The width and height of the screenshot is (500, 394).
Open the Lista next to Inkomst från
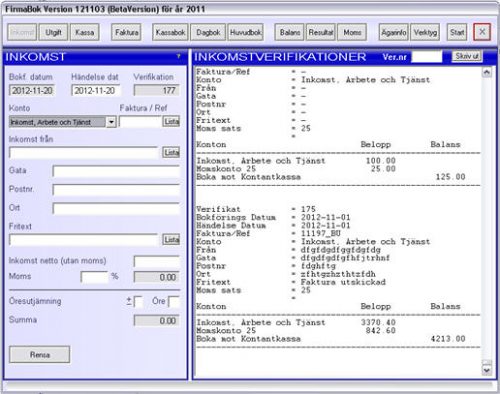pos(171,153)
